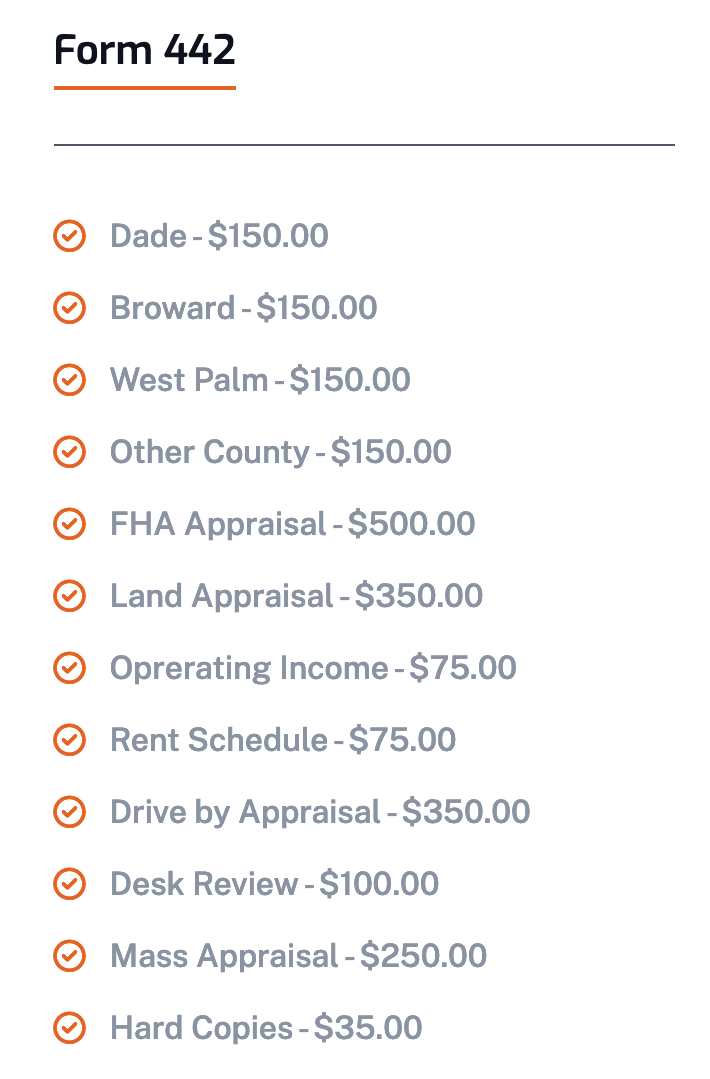Click the Mass Appraisal - $250.00 item
710x1079 pixels.
coord(298,956)
